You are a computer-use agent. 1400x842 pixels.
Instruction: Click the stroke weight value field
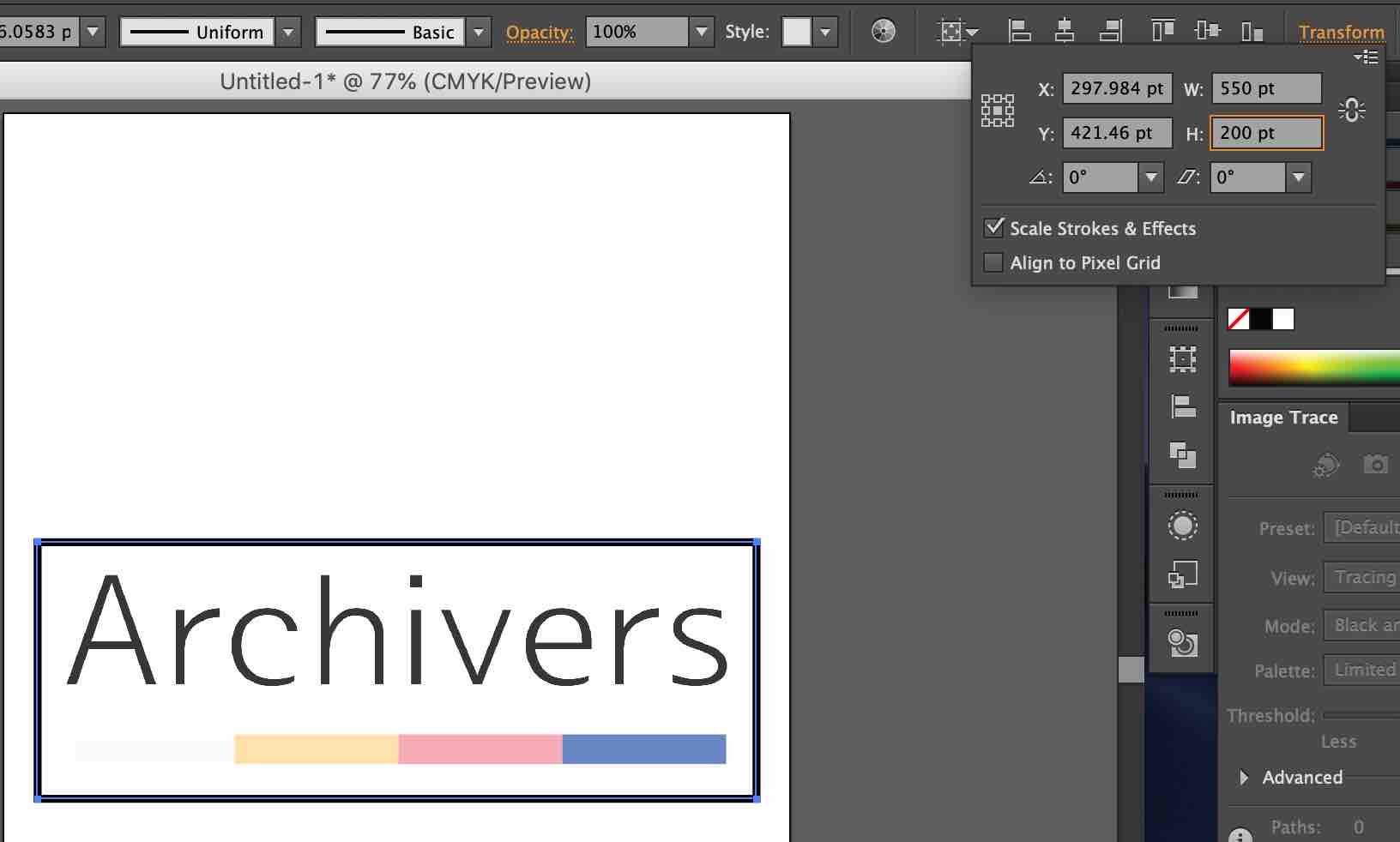click(x=39, y=33)
